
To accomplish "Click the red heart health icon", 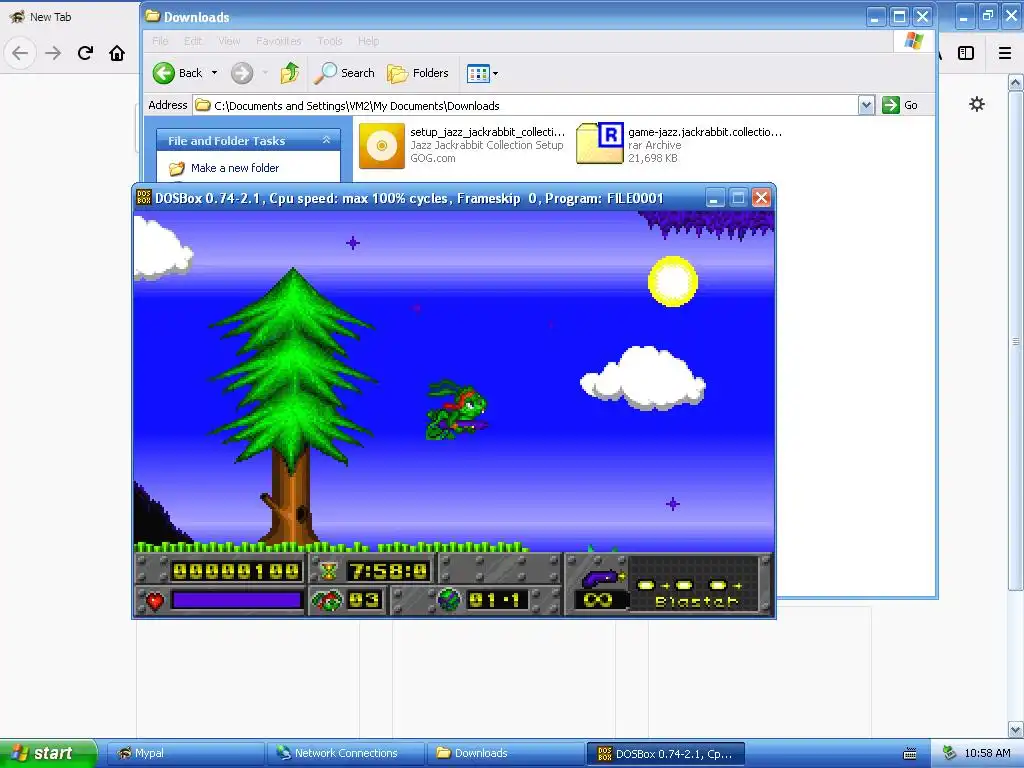I will tap(155, 600).
